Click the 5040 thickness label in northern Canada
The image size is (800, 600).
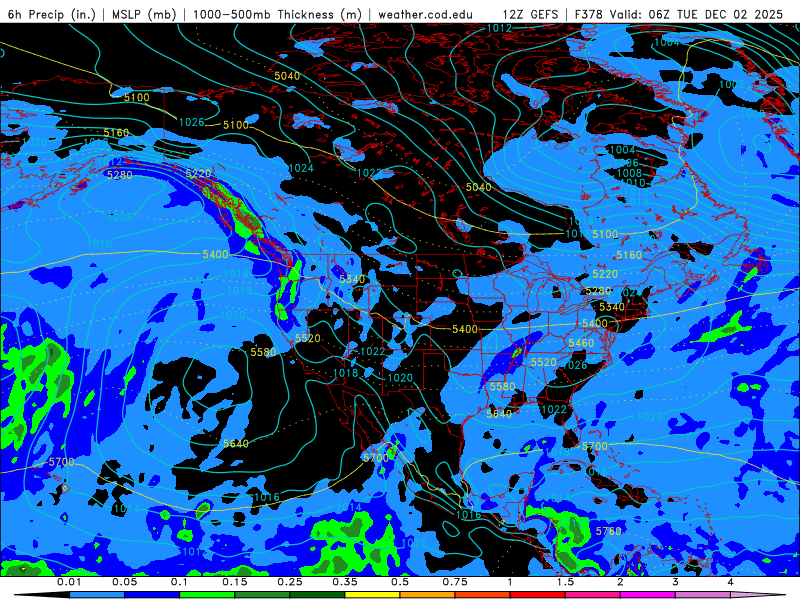pyautogui.click(x=287, y=76)
